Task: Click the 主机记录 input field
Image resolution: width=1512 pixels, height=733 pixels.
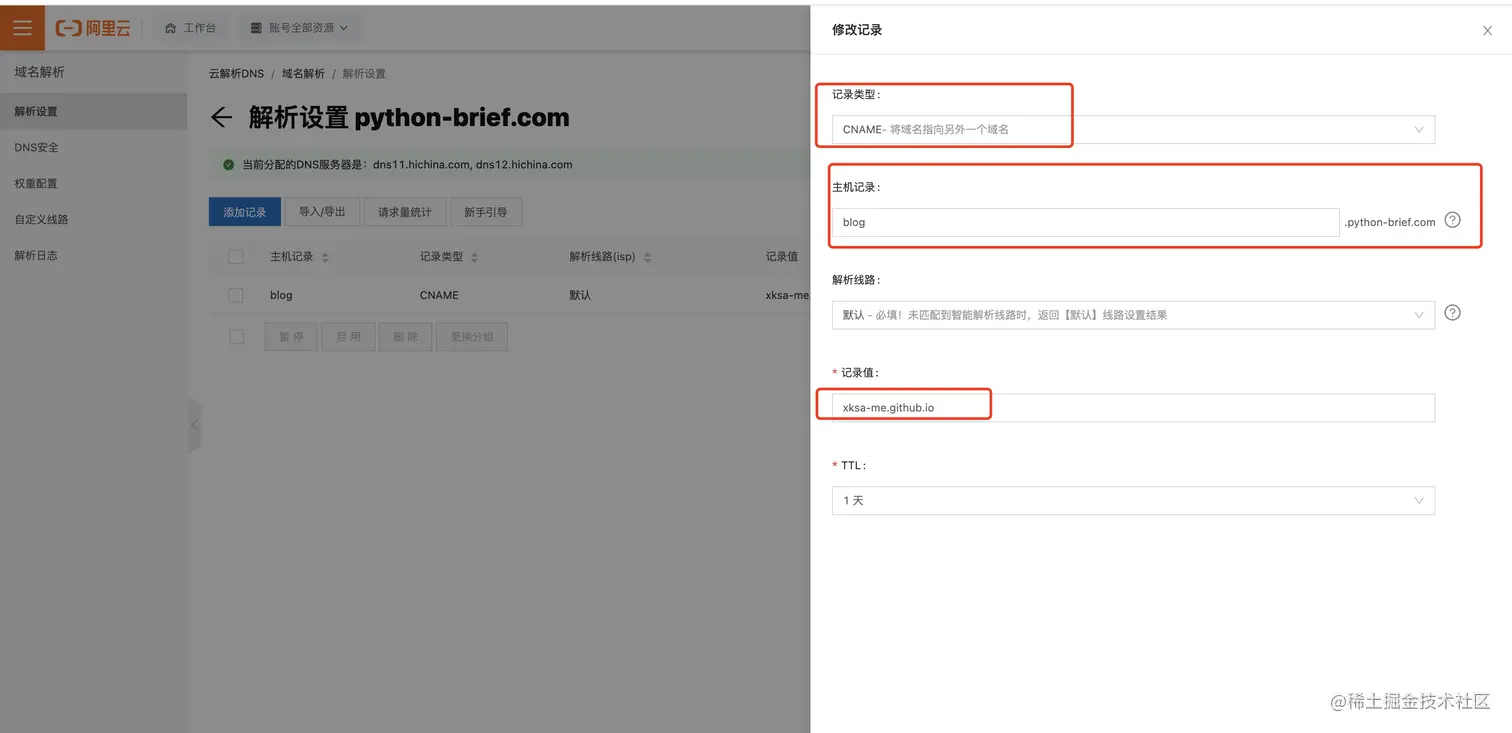Action: 1085,222
